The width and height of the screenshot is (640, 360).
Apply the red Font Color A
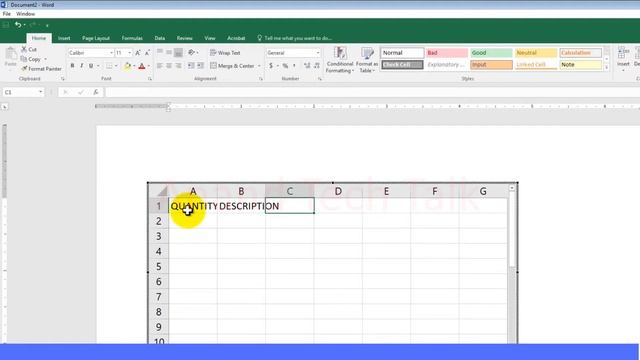pos(142,66)
